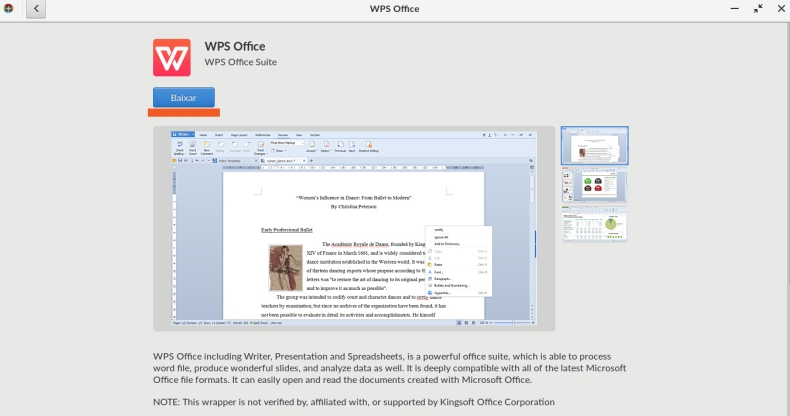Image resolution: width=790 pixels, height=416 pixels.
Task: Open the large Writer screenshot preview
Action: click(354, 228)
